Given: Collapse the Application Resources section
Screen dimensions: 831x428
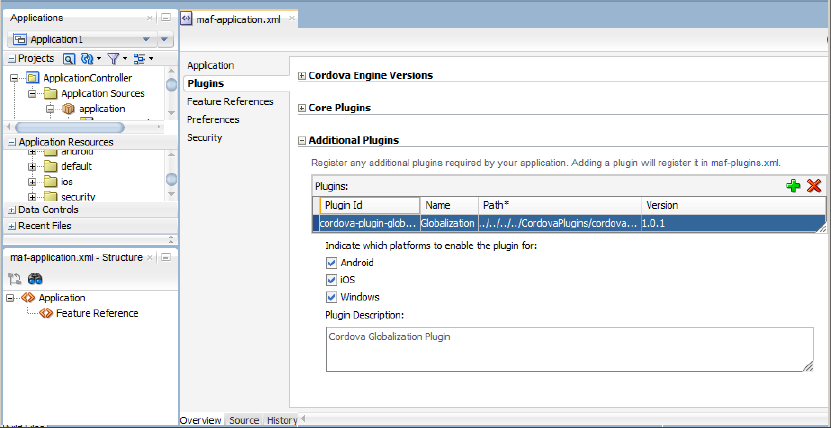Looking at the screenshot, I should [x=12, y=142].
